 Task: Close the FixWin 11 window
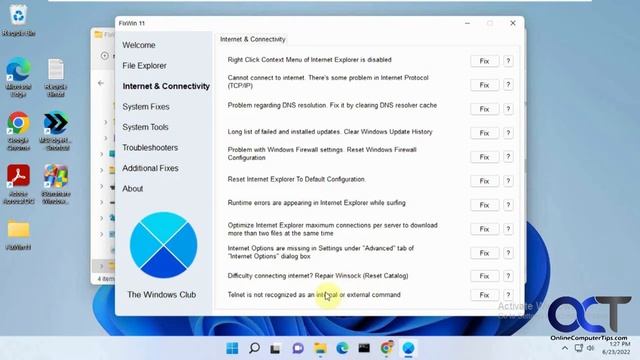[513, 23]
